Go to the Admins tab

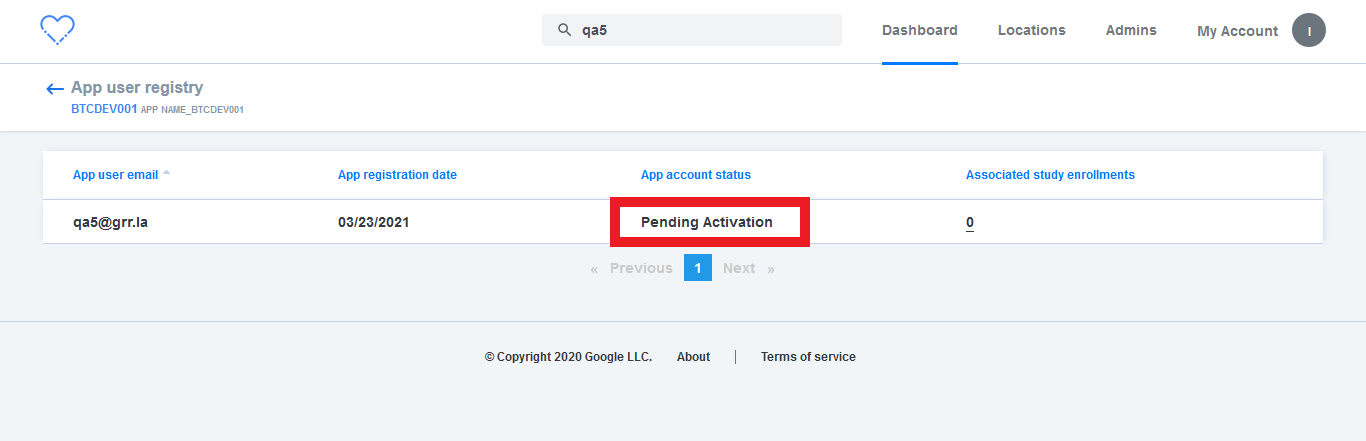click(1131, 30)
